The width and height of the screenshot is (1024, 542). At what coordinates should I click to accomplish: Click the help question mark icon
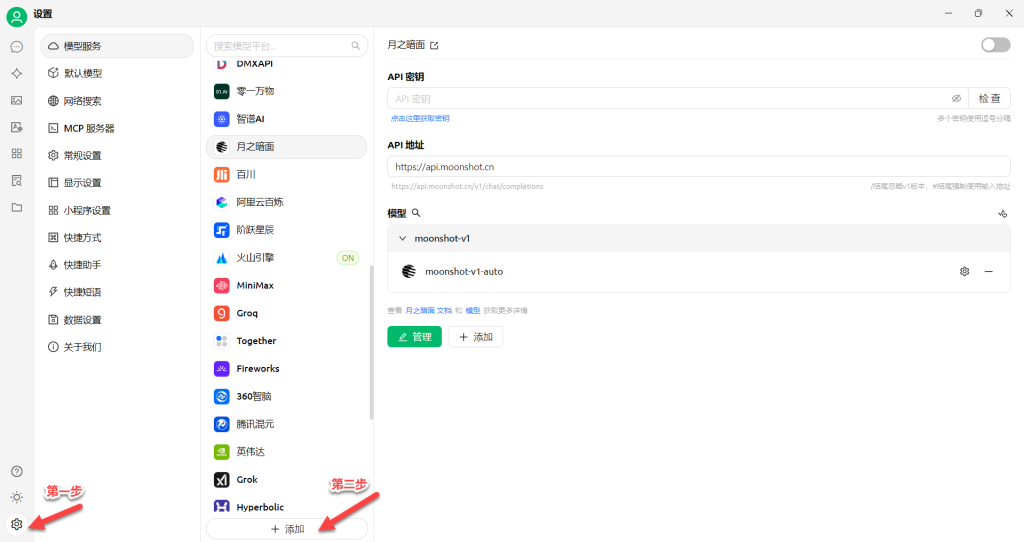tap(17, 471)
